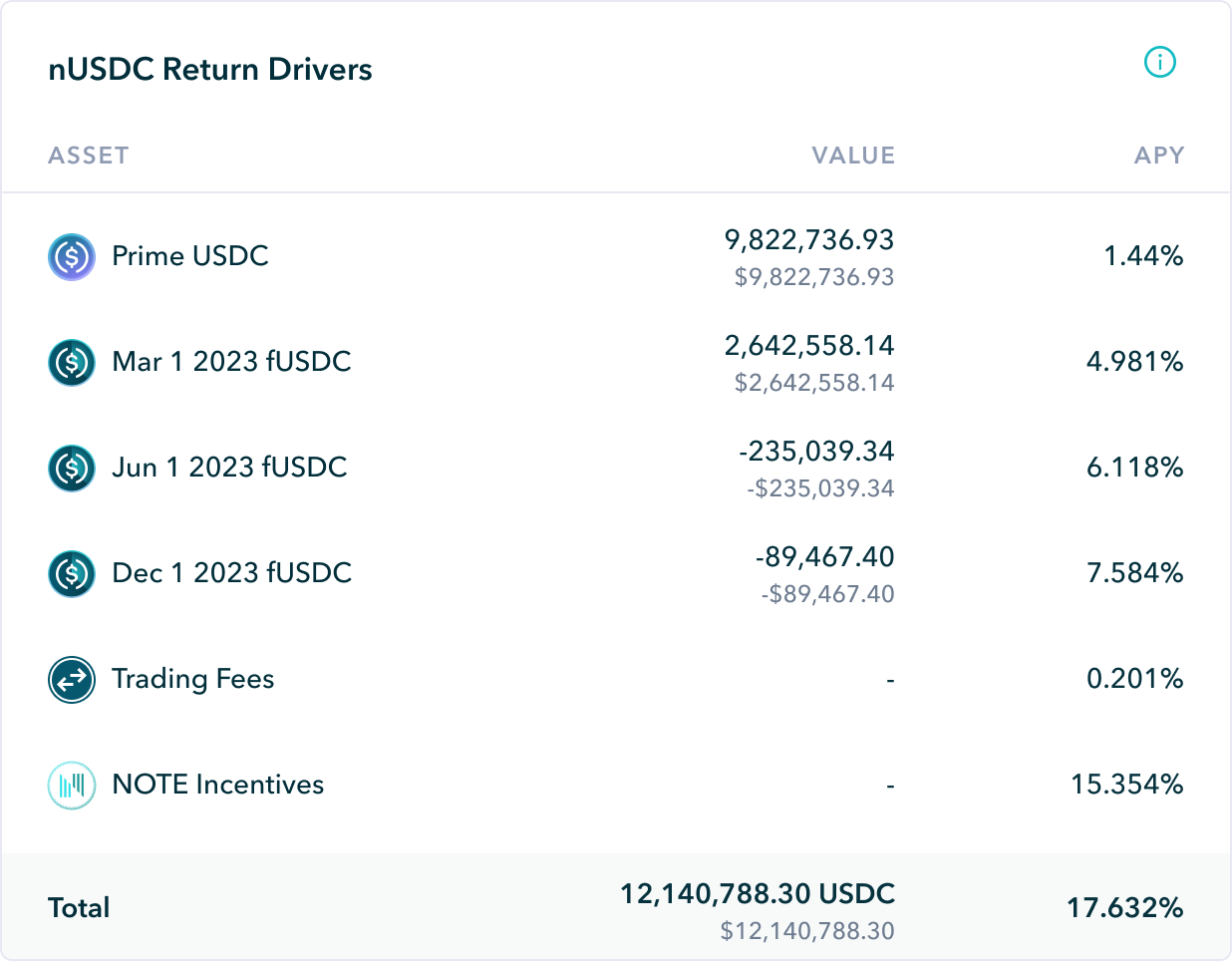Select the Dec 1 2023 fUSDC icon
Image resolution: width=1232 pixels, height=961 pixels.
click(69, 573)
